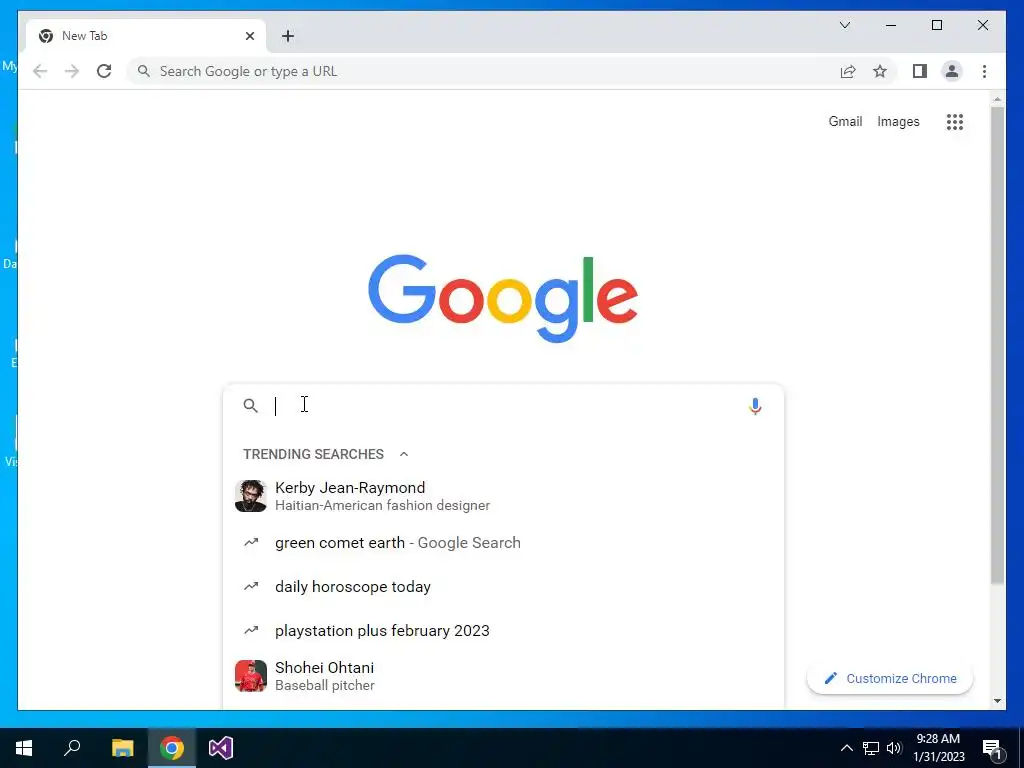Image resolution: width=1024 pixels, height=768 pixels.
Task: Click in the Google search input field
Action: point(503,406)
